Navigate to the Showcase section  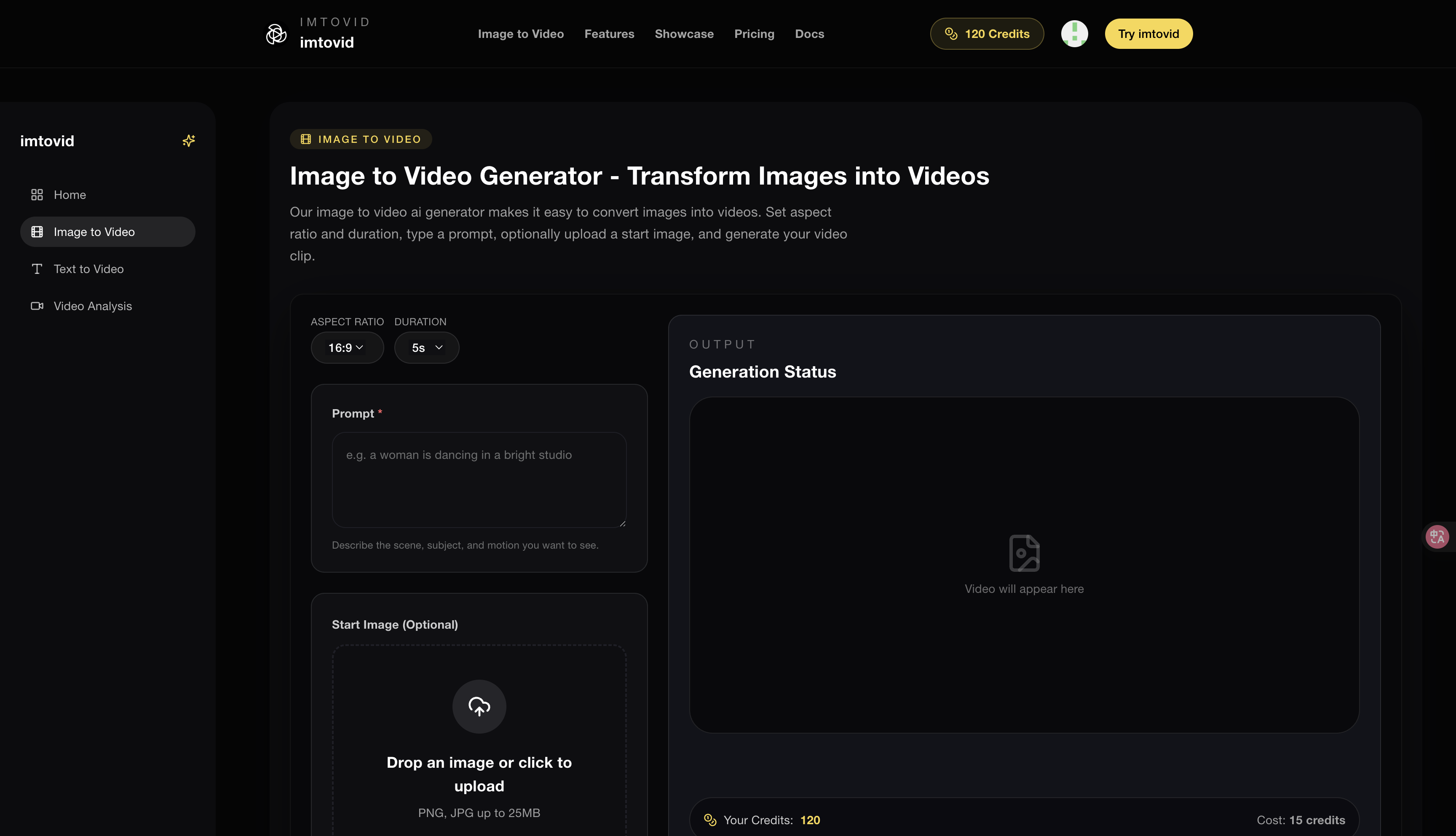click(x=683, y=33)
